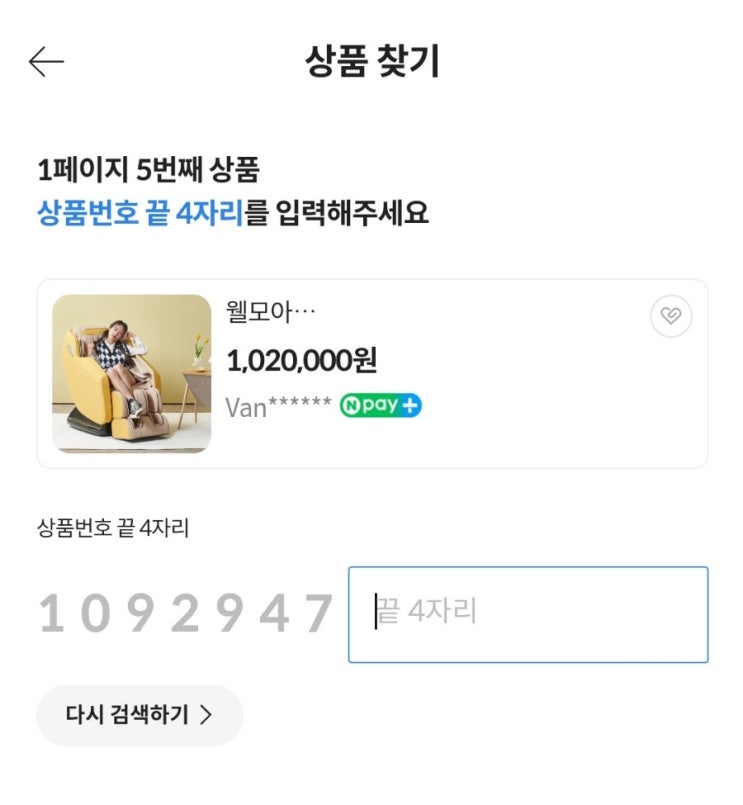Go back using the left arrow

46,62
